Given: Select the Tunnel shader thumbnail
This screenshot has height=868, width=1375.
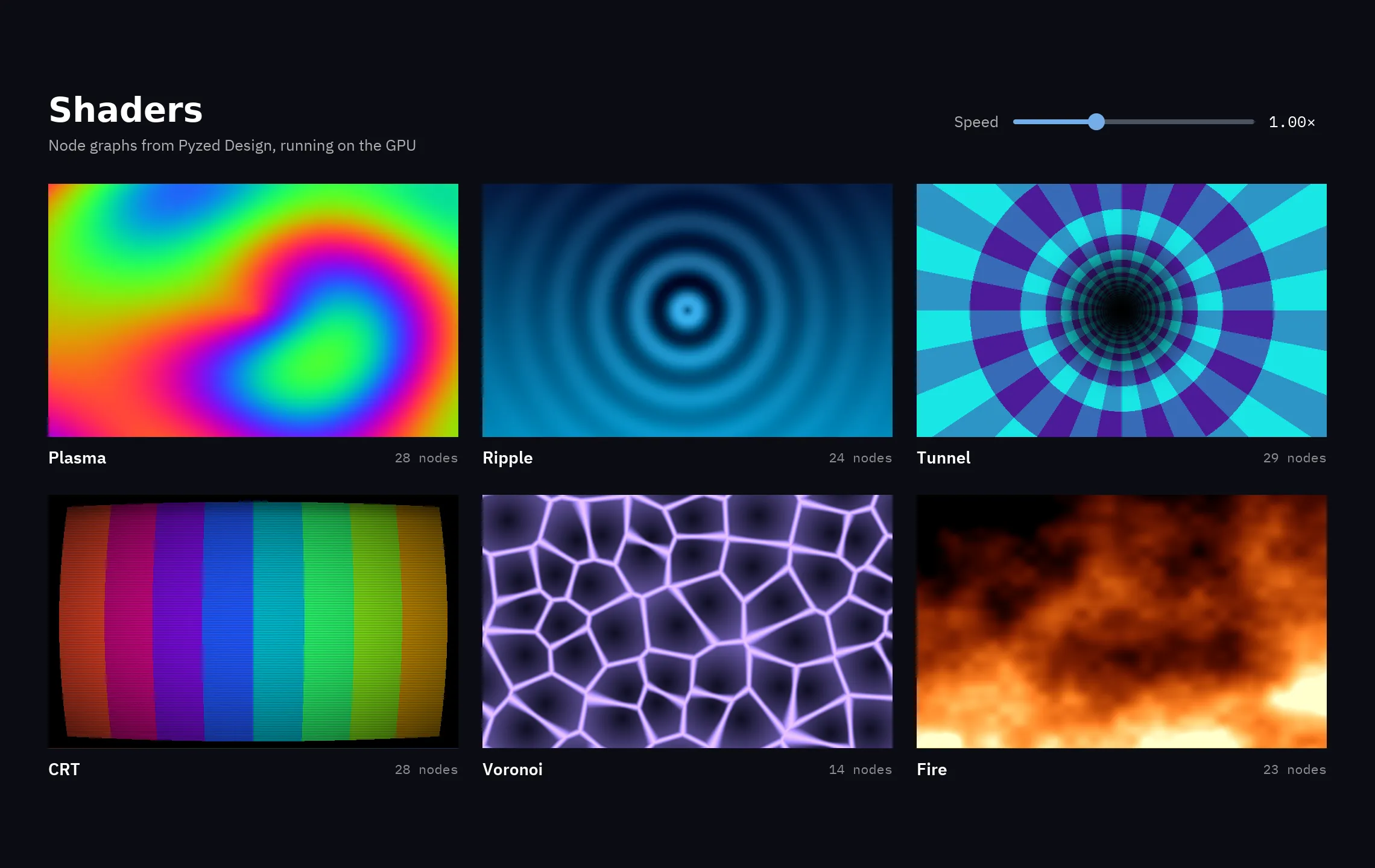Looking at the screenshot, I should pos(1122,310).
